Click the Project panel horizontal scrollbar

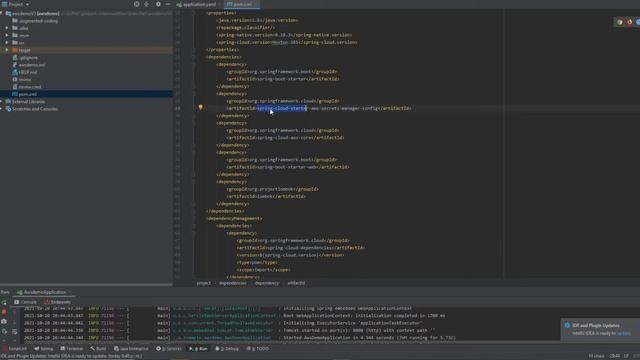pos(86,284)
